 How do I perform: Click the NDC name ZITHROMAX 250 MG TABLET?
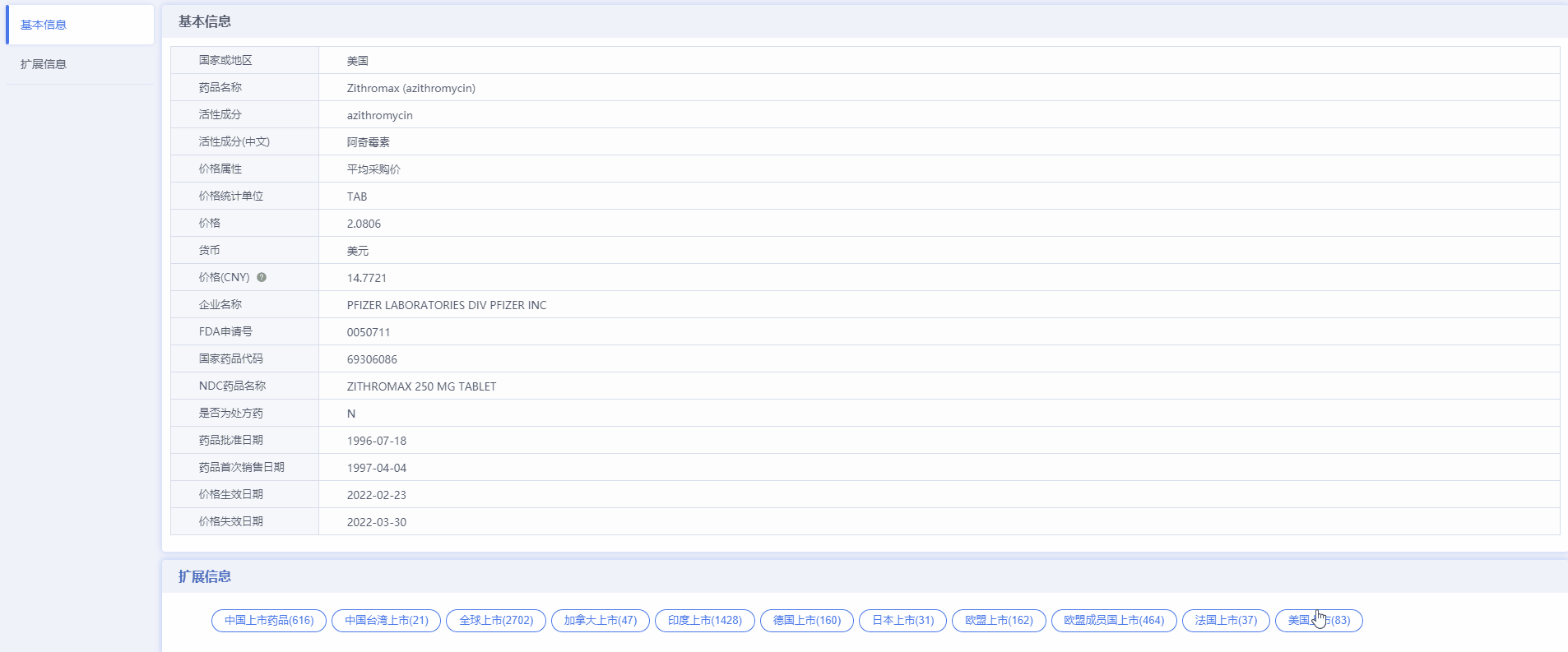click(x=421, y=386)
